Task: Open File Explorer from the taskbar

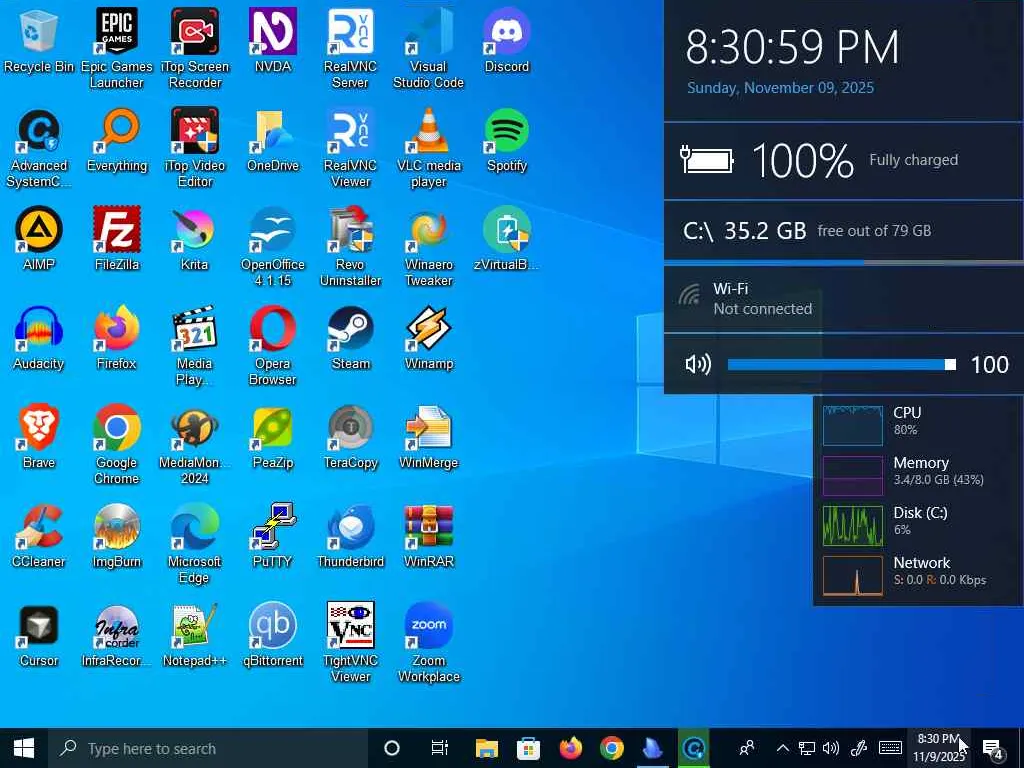Action: pyautogui.click(x=487, y=748)
